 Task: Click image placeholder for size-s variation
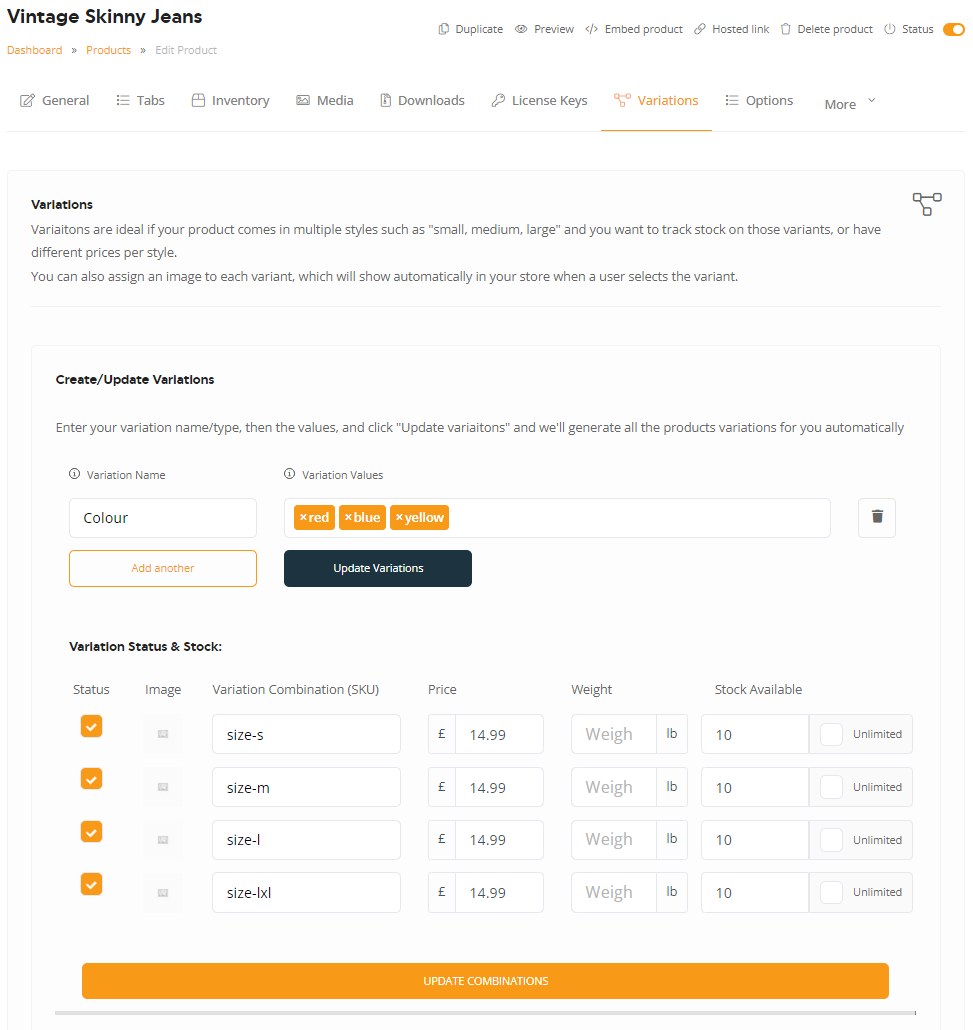pos(163,734)
